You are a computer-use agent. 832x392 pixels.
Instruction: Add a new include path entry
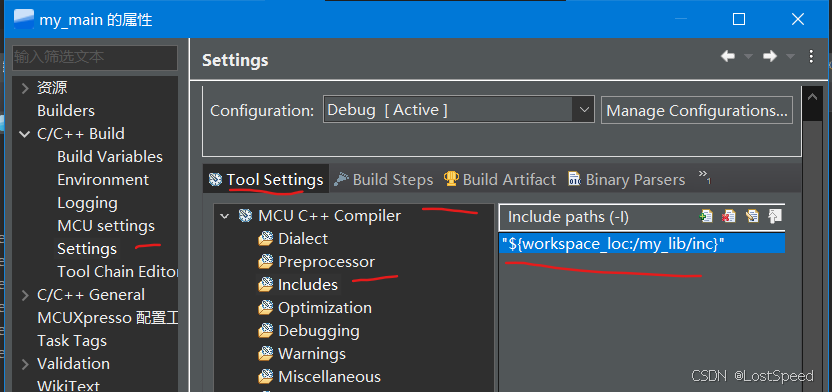(706, 216)
